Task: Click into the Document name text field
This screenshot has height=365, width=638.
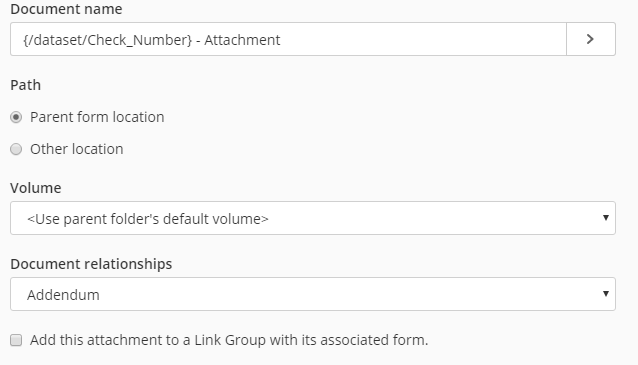Action: click(x=288, y=39)
